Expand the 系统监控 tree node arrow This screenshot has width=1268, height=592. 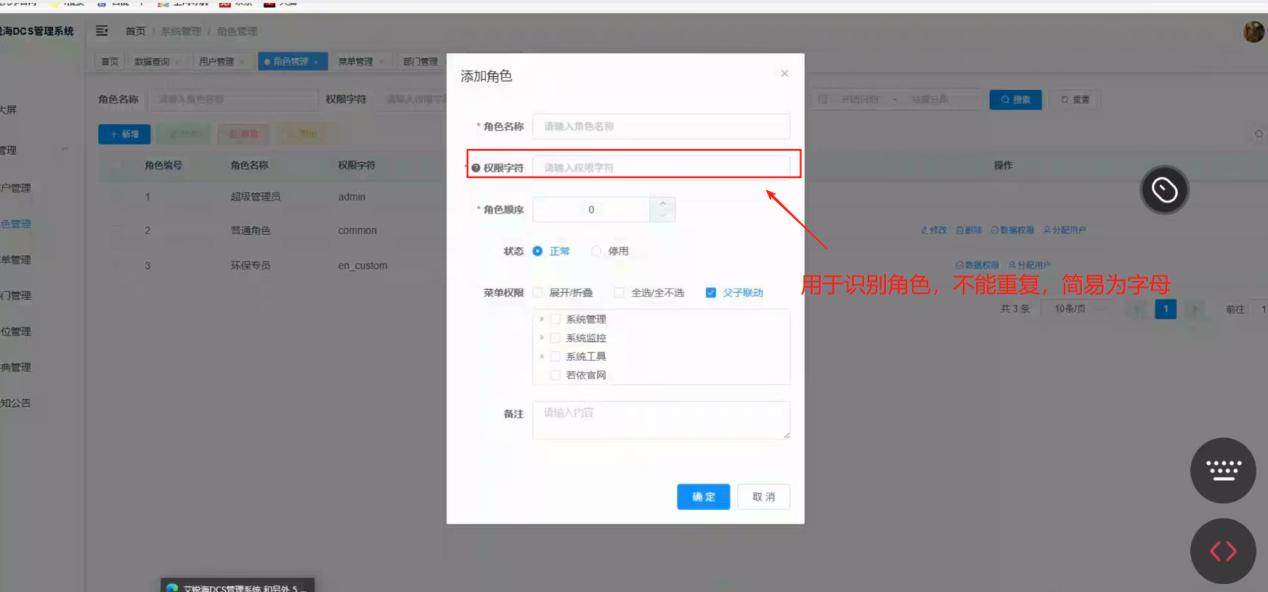(x=542, y=338)
